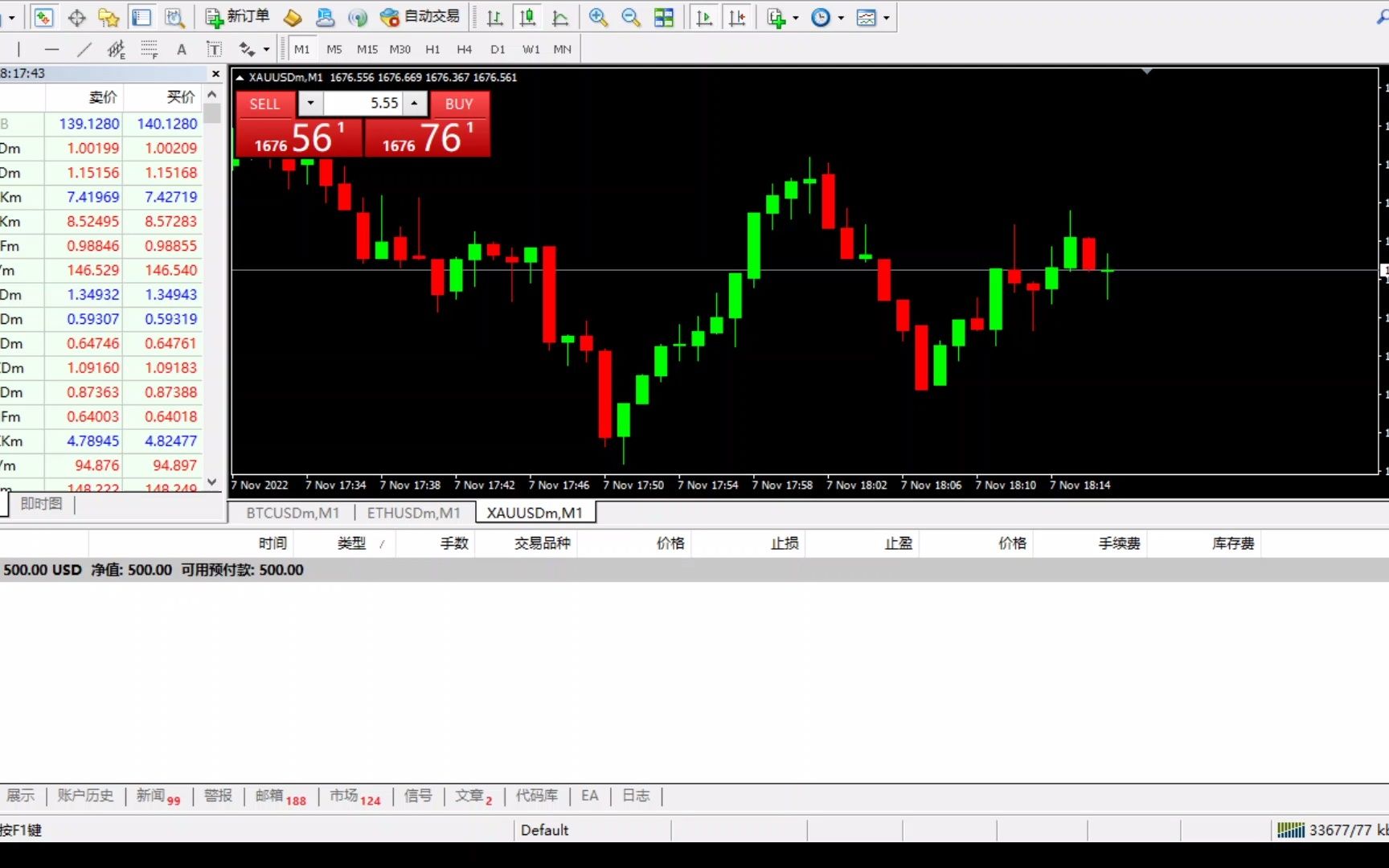Switch timeframe to D1
1389x868 pixels.
pyautogui.click(x=498, y=49)
